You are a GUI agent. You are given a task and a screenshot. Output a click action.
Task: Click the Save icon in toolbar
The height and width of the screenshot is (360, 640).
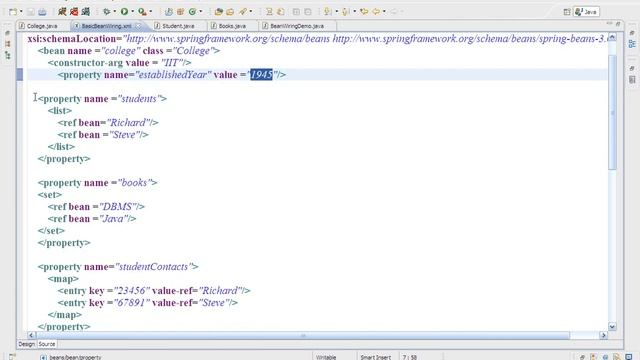[31, 12]
